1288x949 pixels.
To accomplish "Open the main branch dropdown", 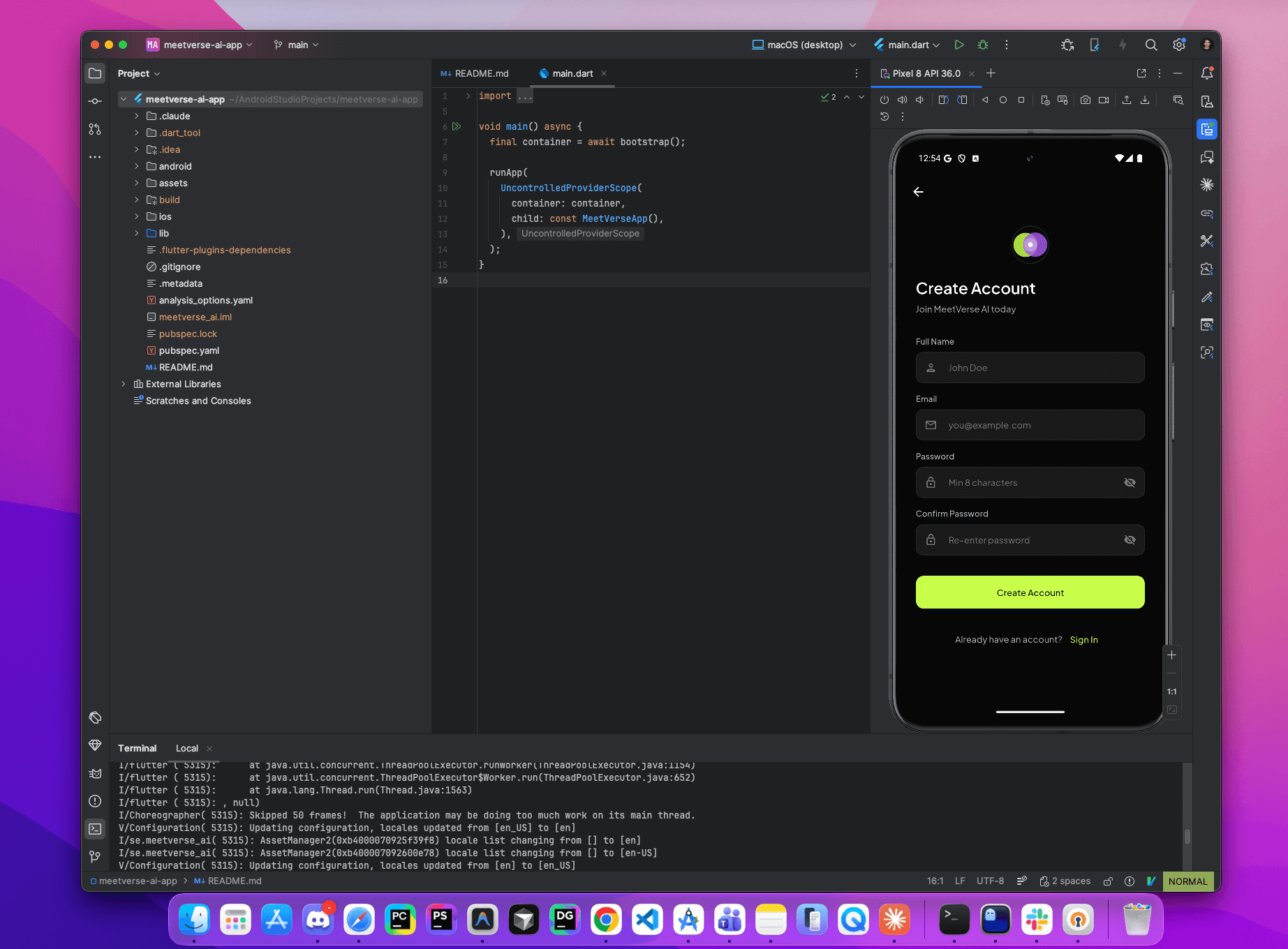I will 296,44.
